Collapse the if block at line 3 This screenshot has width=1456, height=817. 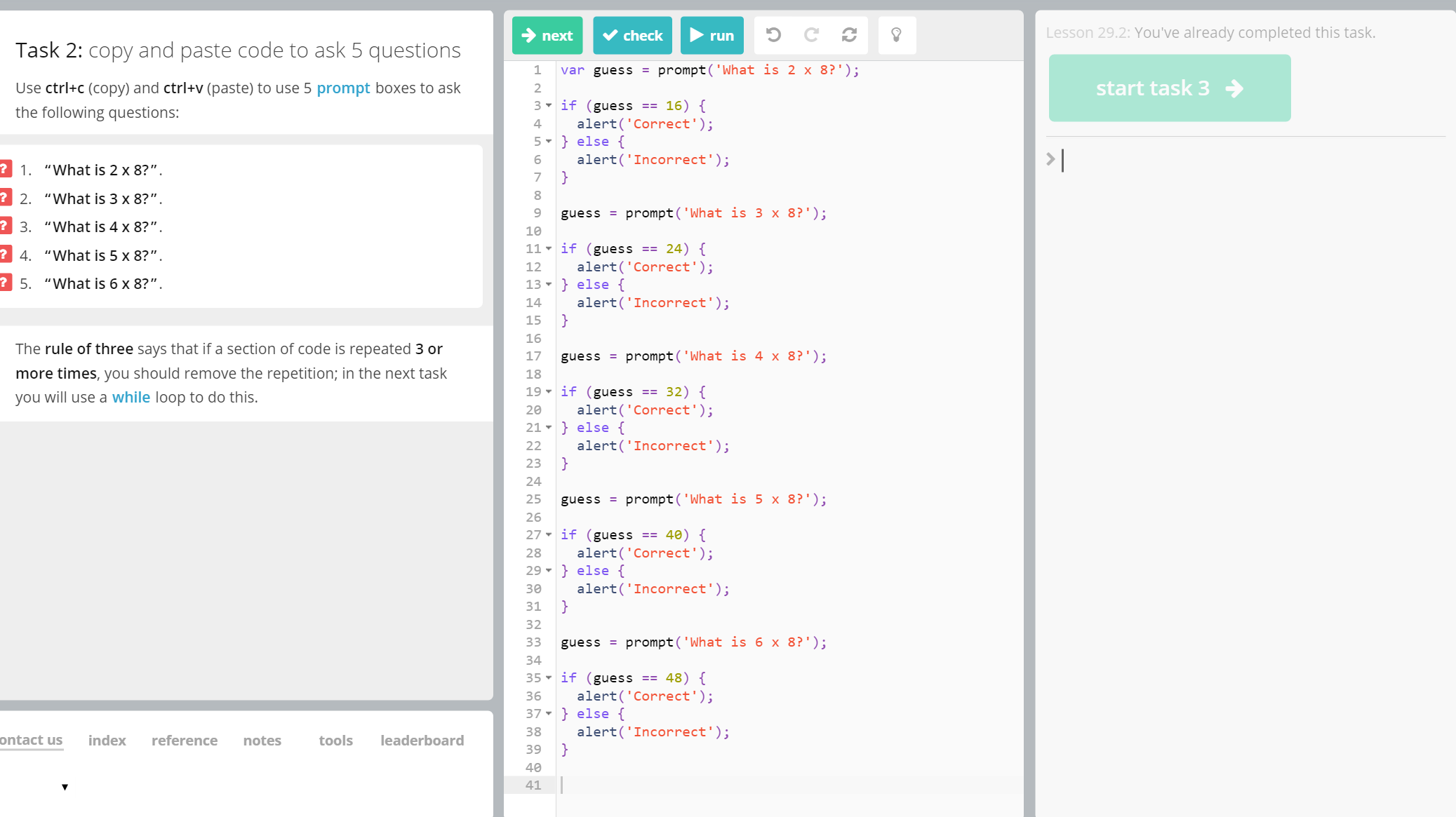point(549,105)
